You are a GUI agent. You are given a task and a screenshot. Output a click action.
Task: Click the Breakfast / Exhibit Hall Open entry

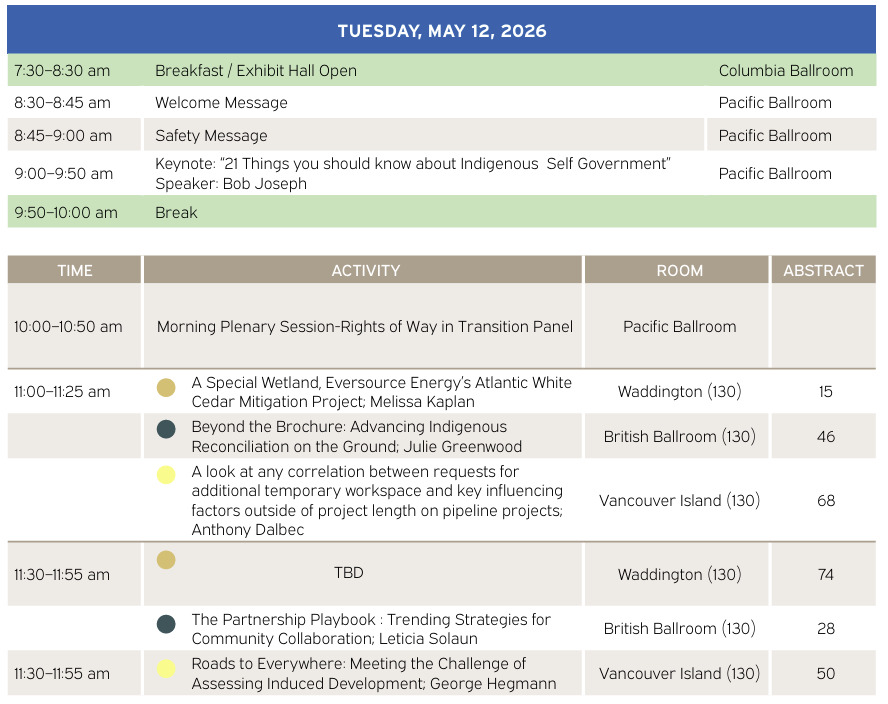tap(256, 71)
